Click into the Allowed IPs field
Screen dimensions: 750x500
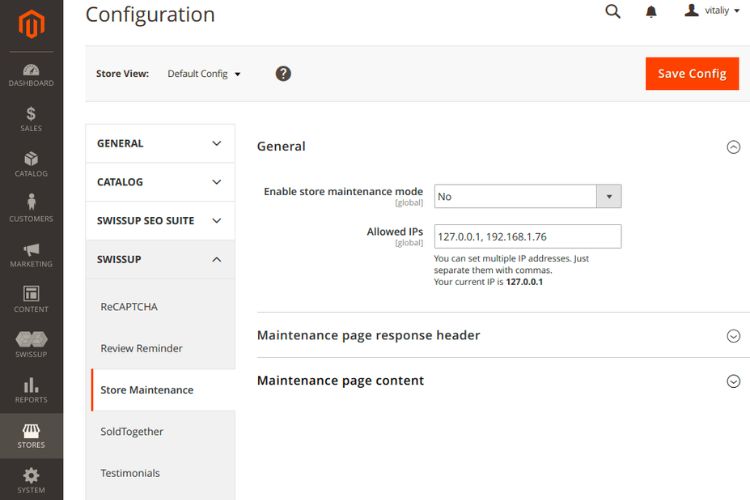[x=527, y=236]
